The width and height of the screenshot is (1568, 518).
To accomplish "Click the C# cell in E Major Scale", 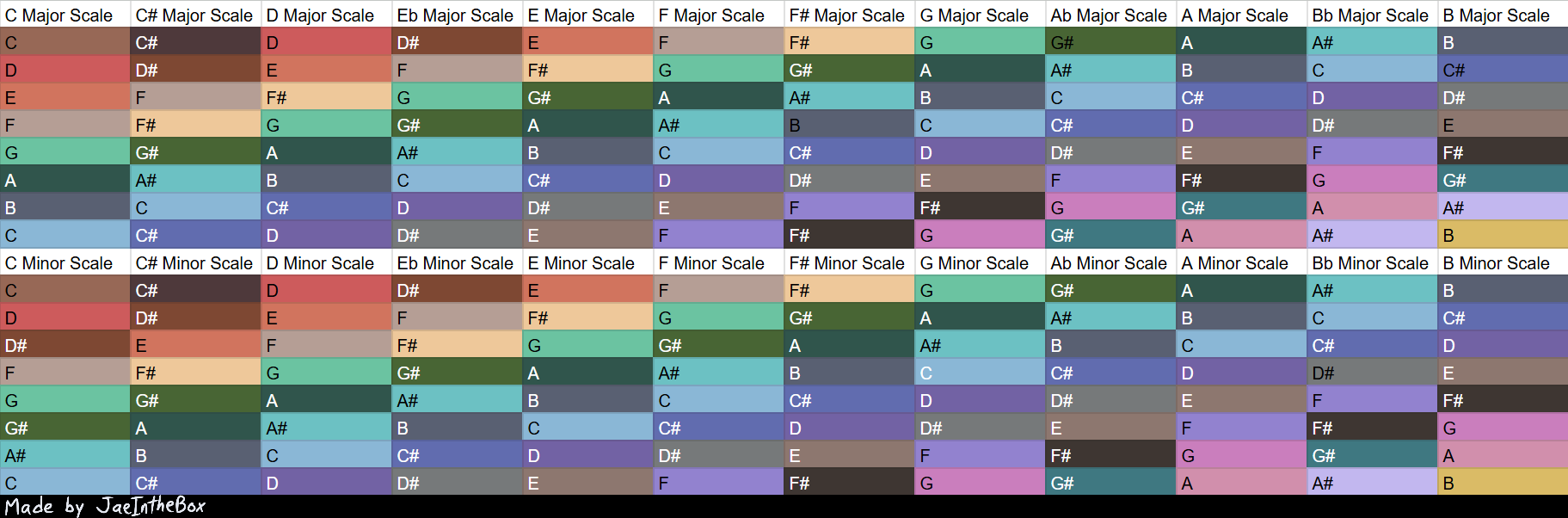I will click(587, 180).
